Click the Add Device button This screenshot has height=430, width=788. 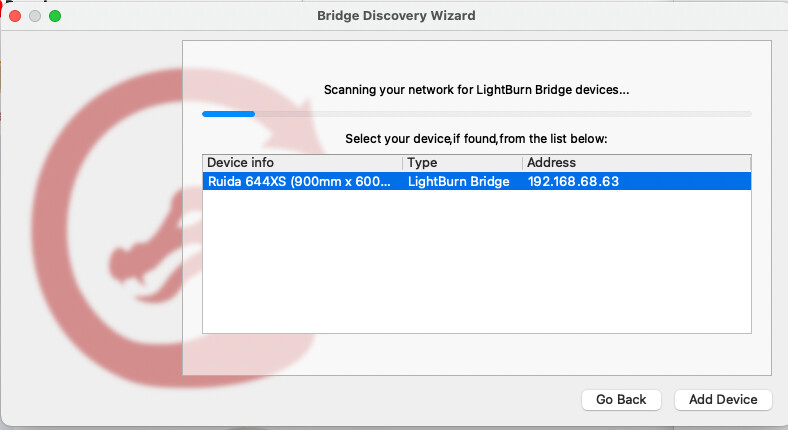click(723, 400)
